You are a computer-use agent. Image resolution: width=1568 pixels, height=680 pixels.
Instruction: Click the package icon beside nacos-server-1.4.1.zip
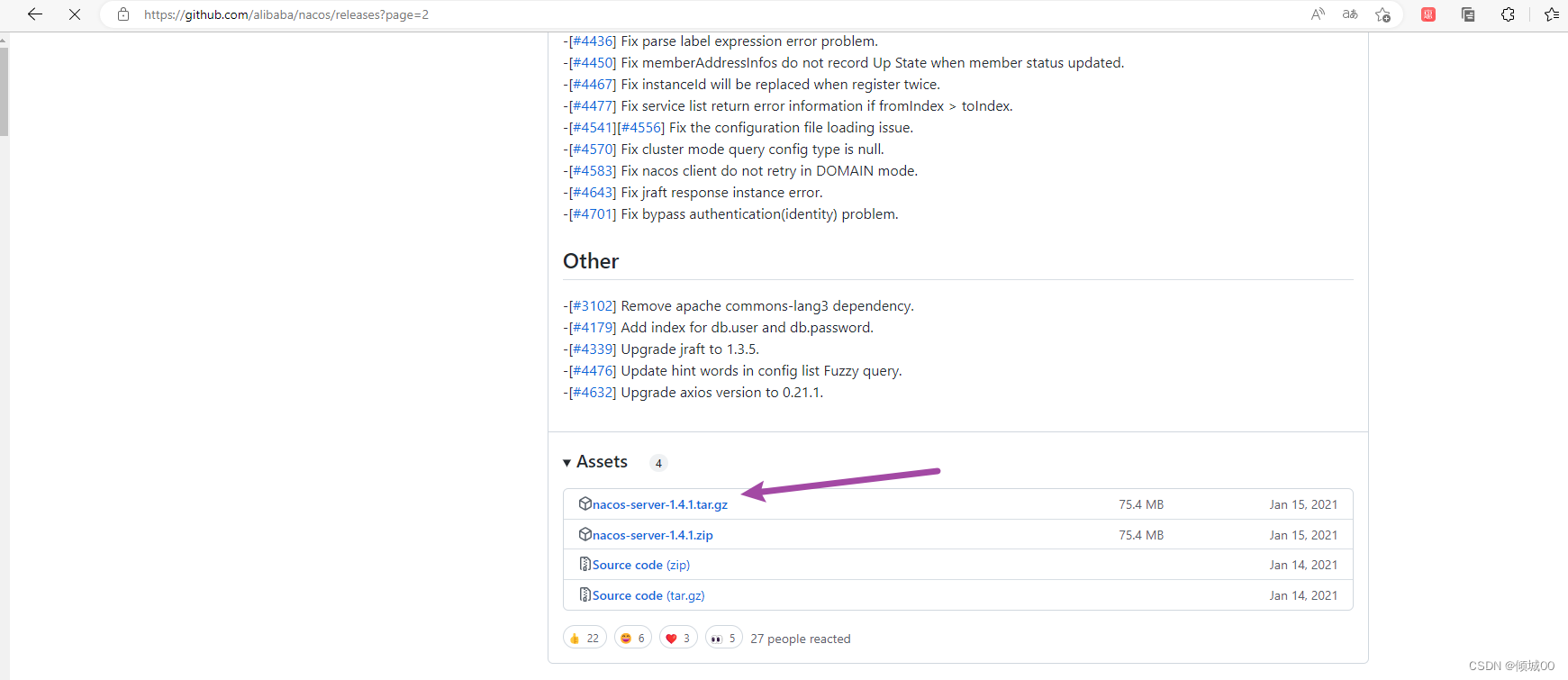click(585, 534)
